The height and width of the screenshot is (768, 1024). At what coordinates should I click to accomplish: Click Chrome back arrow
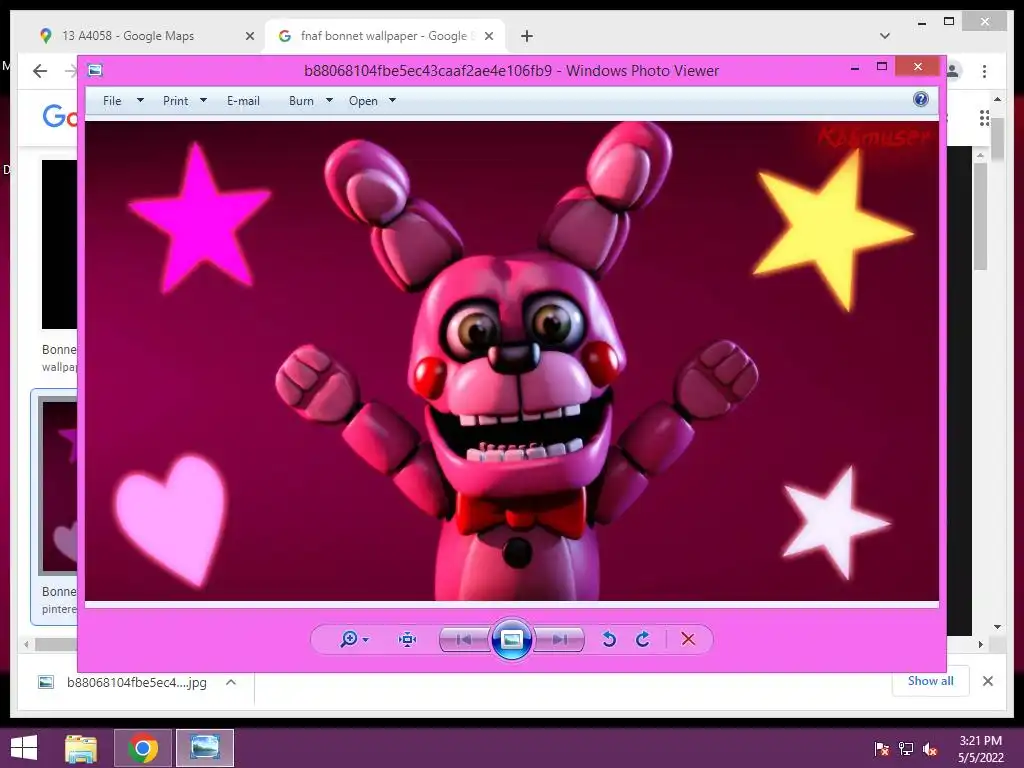tap(40, 71)
